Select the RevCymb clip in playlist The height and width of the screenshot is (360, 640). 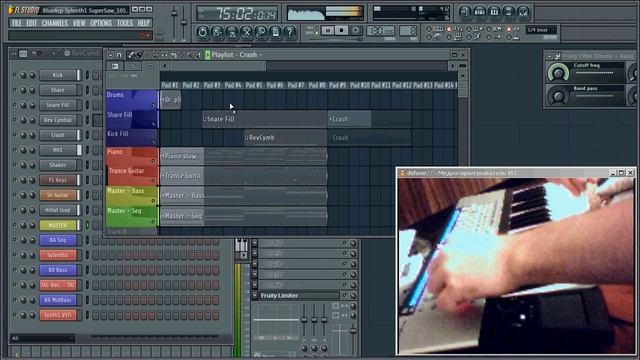click(x=286, y=138)
